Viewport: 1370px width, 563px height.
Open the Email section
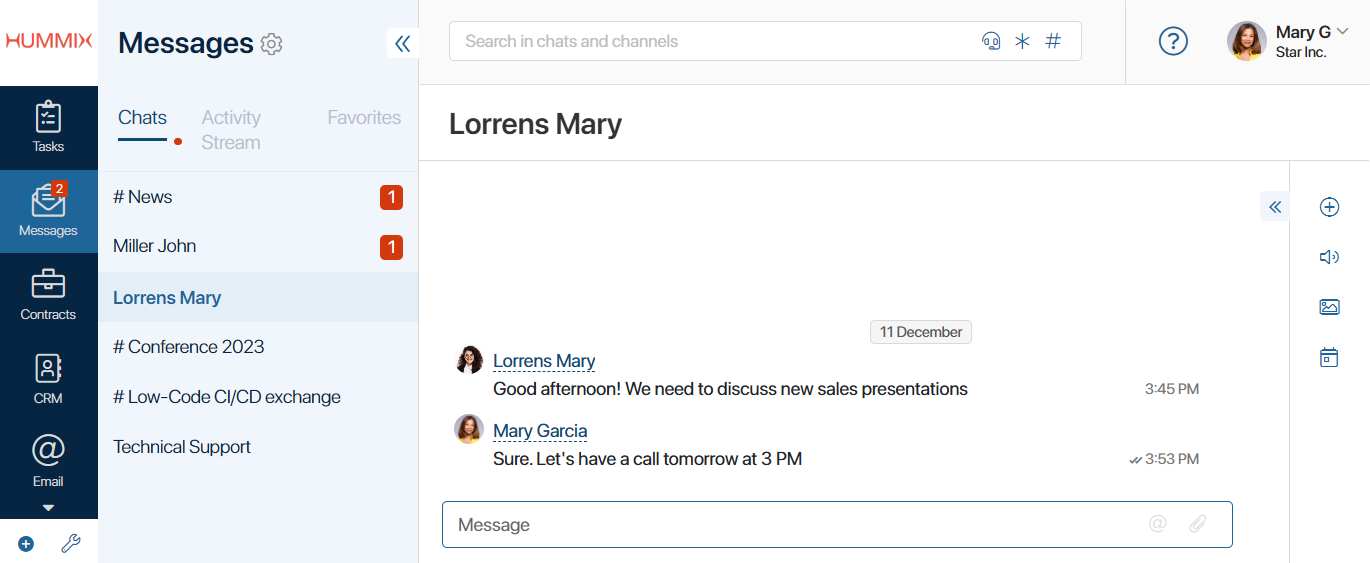click(48, 462)
